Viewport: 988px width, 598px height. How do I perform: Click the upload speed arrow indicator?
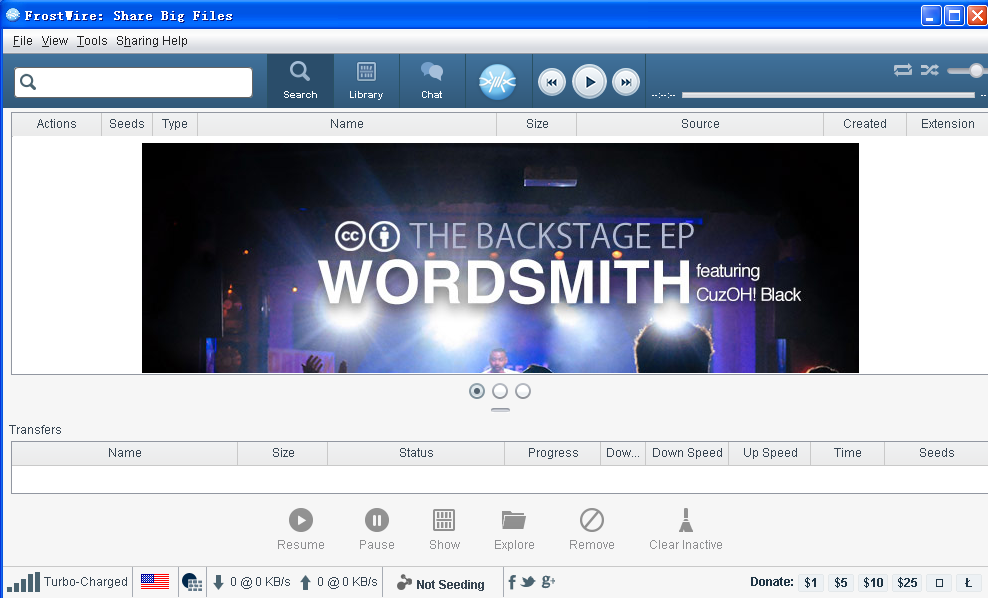(306, 582)
